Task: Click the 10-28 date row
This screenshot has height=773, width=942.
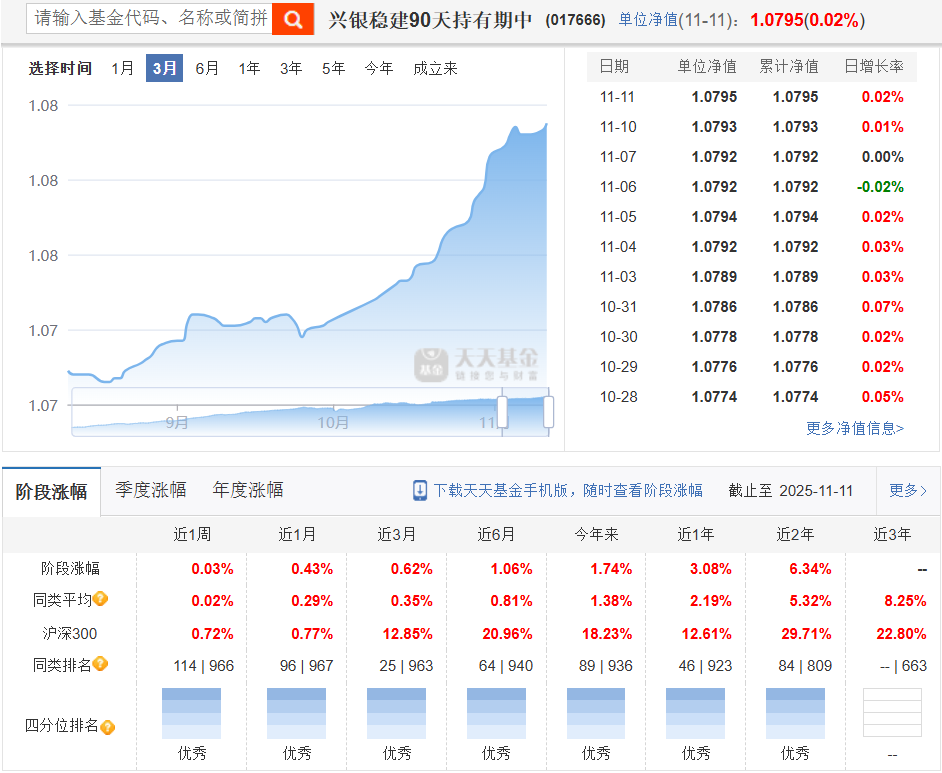Action: pyautogui.click(x=752, y=397)
